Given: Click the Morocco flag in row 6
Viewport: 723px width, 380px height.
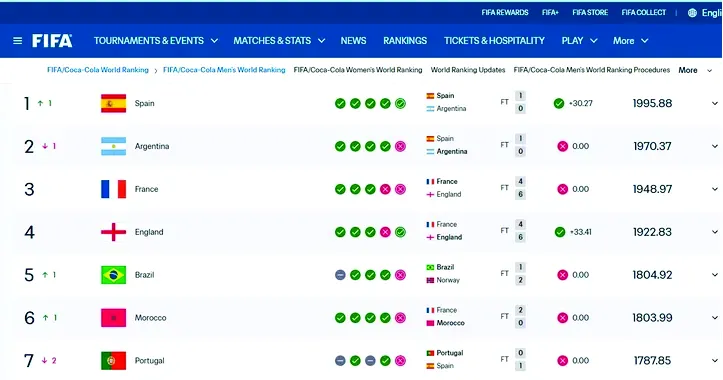Looking at the screenshot, I should 113,318.
